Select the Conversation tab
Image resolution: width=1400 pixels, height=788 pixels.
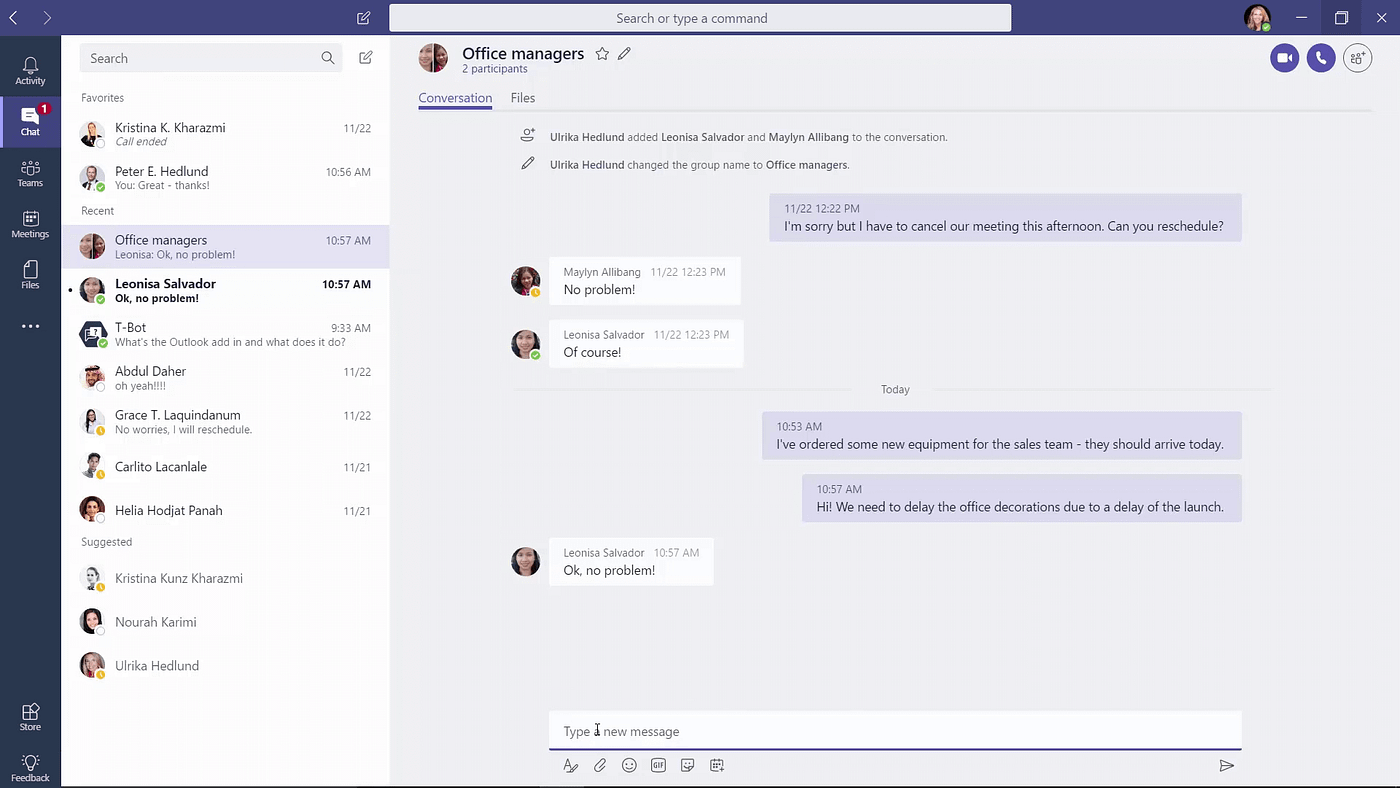pos(455,97)
